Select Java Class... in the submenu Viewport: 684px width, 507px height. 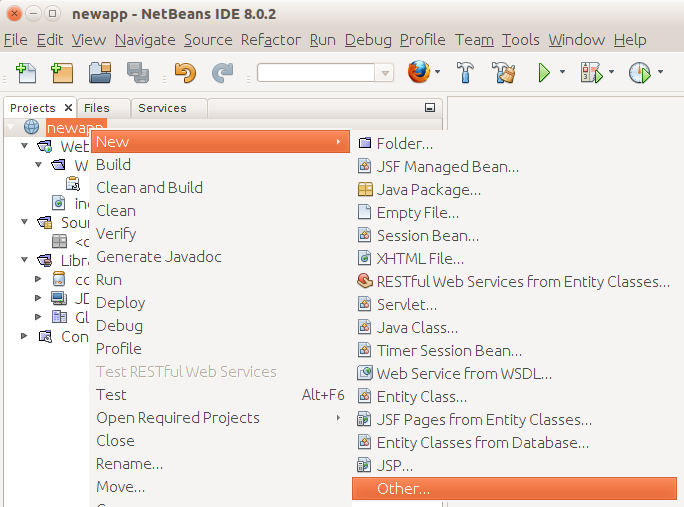click(x=514, y=327)
